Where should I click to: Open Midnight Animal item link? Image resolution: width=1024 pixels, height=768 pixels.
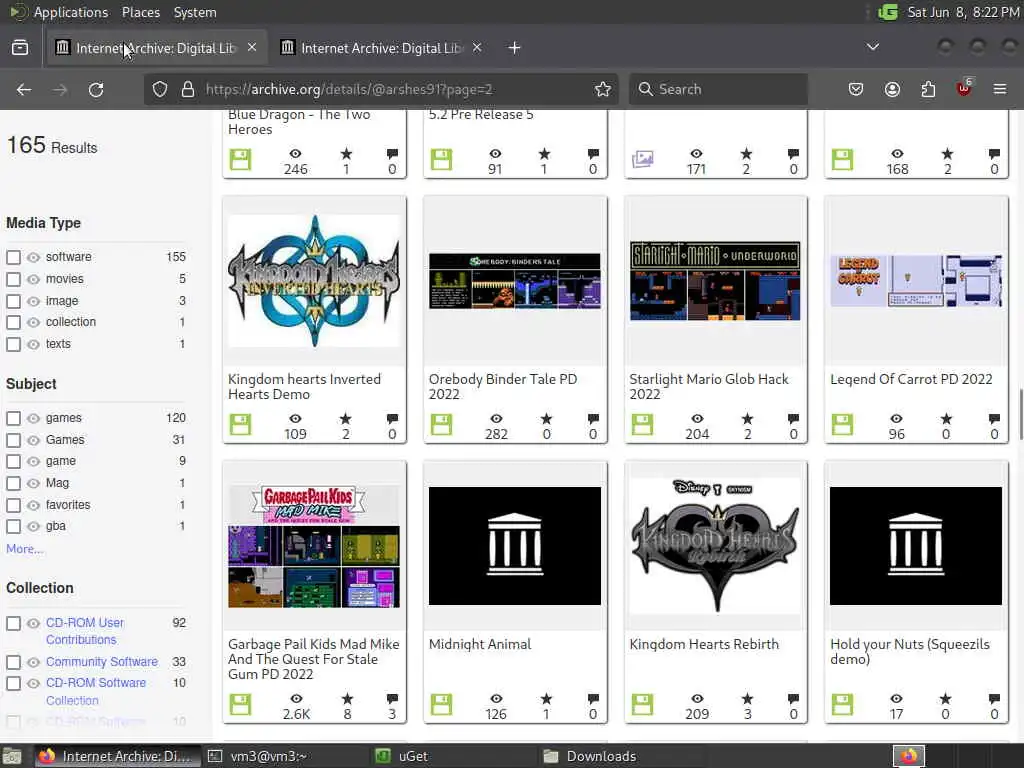click(480, 644)
